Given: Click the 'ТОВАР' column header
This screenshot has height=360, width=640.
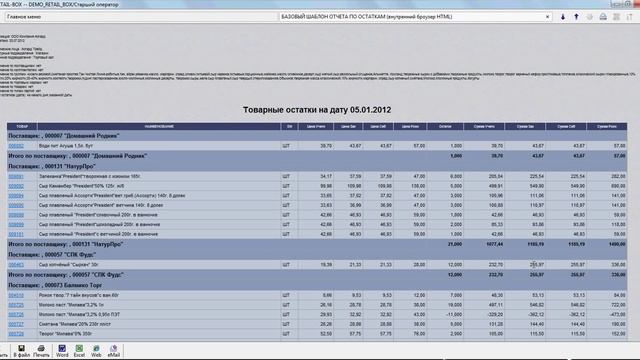Looking at the screenshot, I should click(22, 127).
